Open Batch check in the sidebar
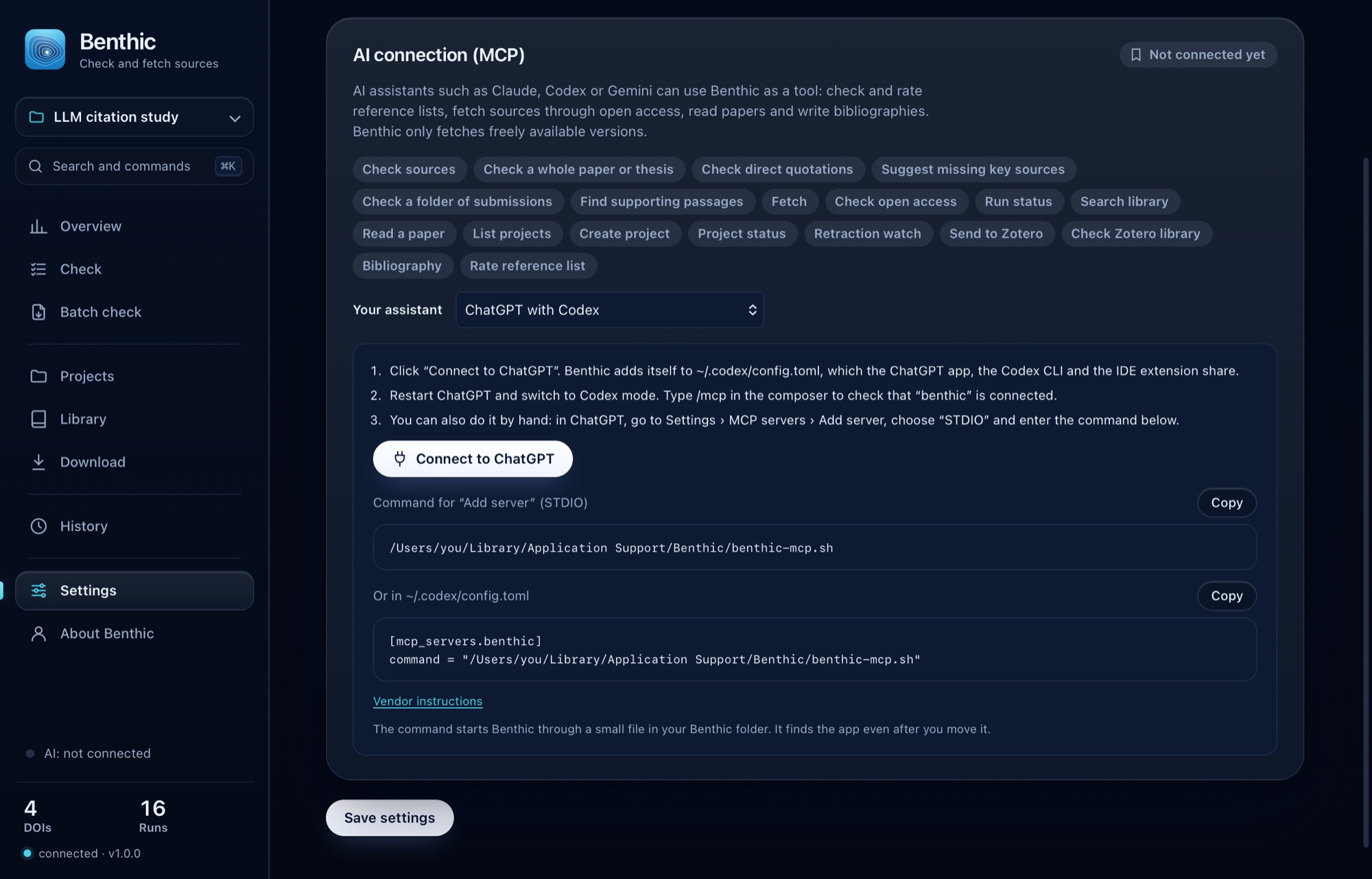Screen dimensions: 1372x879 (134, 312)
